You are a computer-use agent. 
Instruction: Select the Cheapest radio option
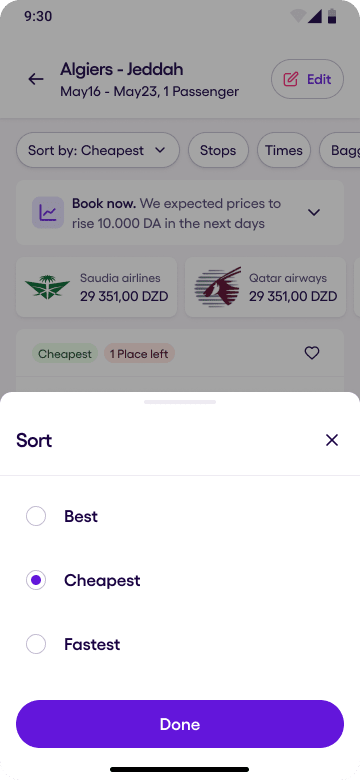(x=36, y=581)
